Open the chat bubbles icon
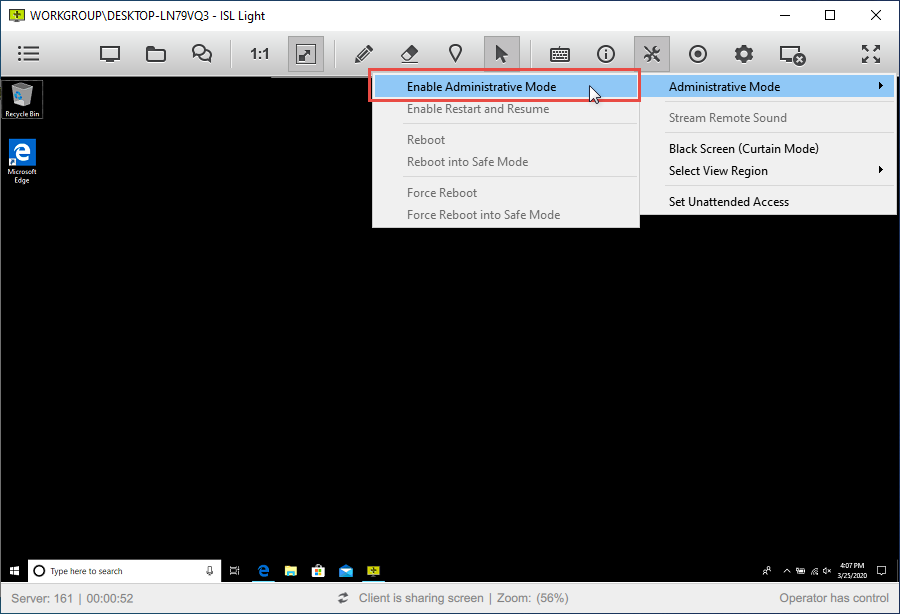 [x=202, y=54]
